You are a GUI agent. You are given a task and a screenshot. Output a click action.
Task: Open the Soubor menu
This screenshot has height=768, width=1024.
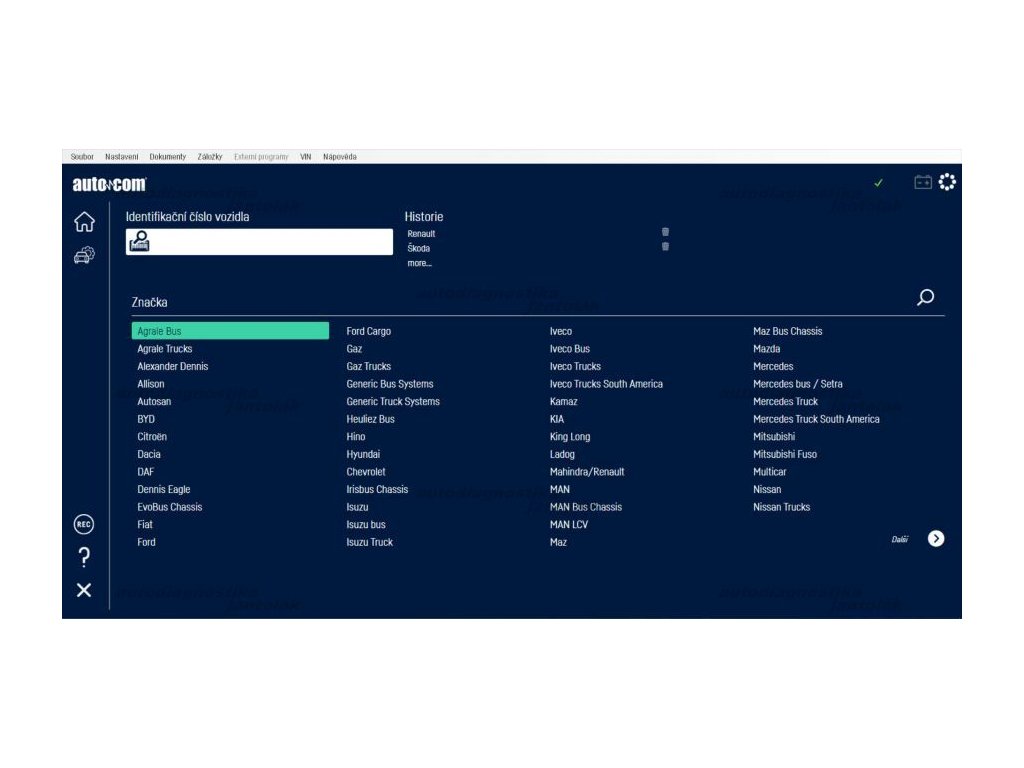click(82, 157)
